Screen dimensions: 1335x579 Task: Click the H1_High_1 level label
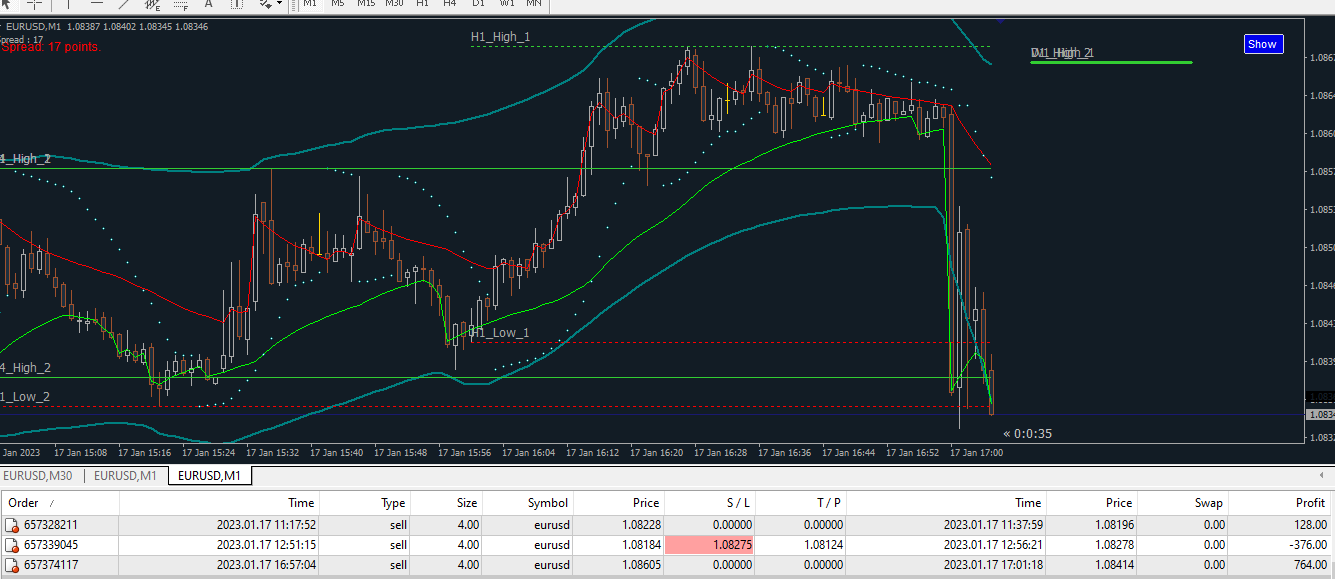click(500, 37)
